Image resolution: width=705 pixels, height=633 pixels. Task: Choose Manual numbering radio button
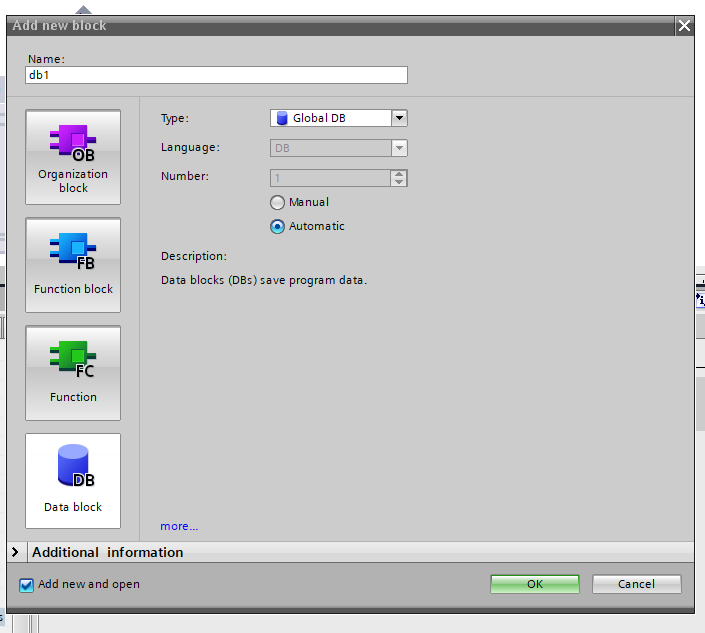[277, 202]
